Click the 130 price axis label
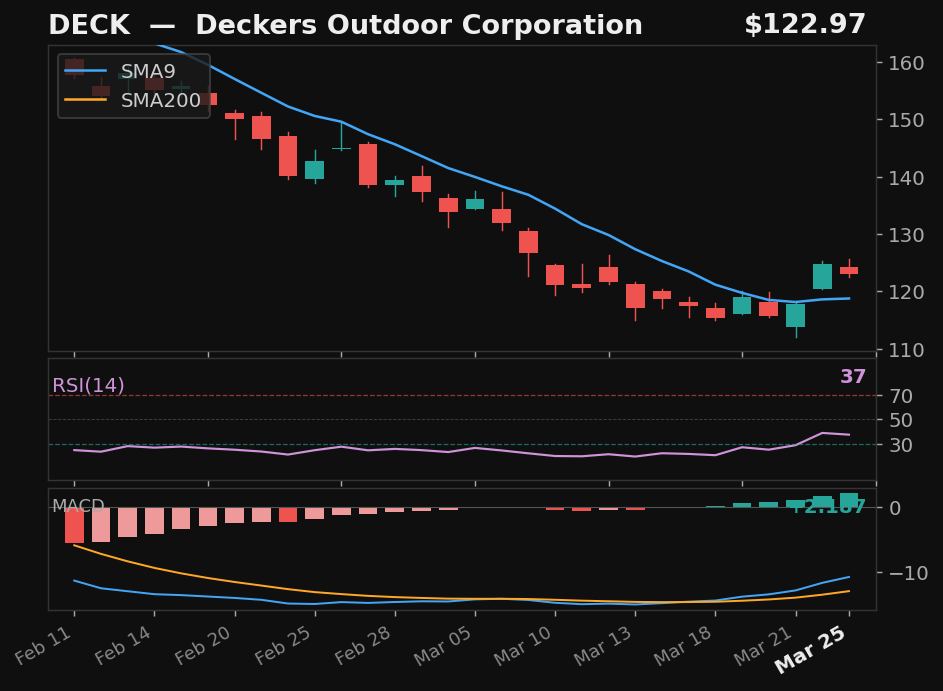This screenshot has height=691, width=943. coord(906,235)
